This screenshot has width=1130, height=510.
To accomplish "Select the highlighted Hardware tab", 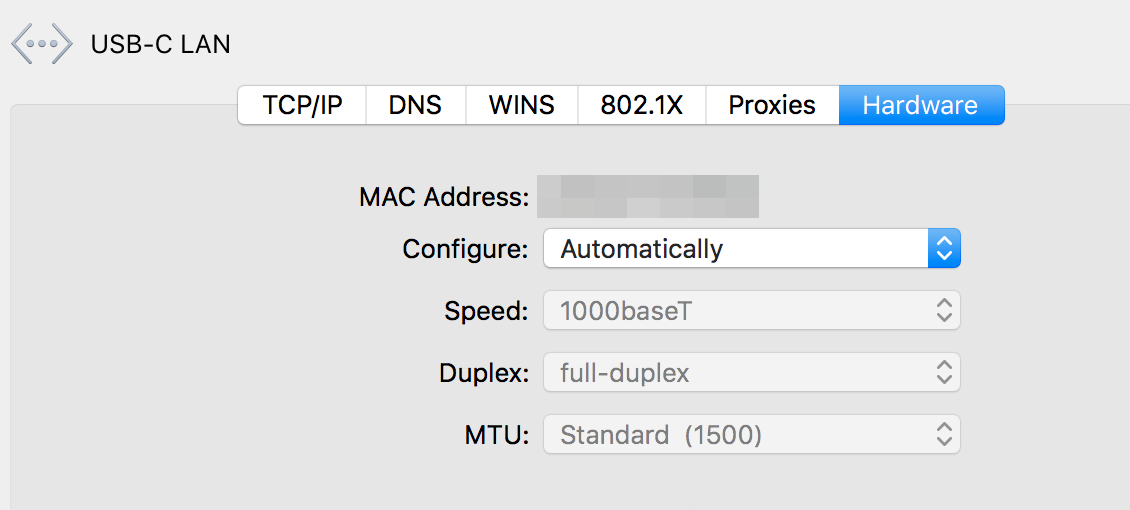I will tap(921, 105).
